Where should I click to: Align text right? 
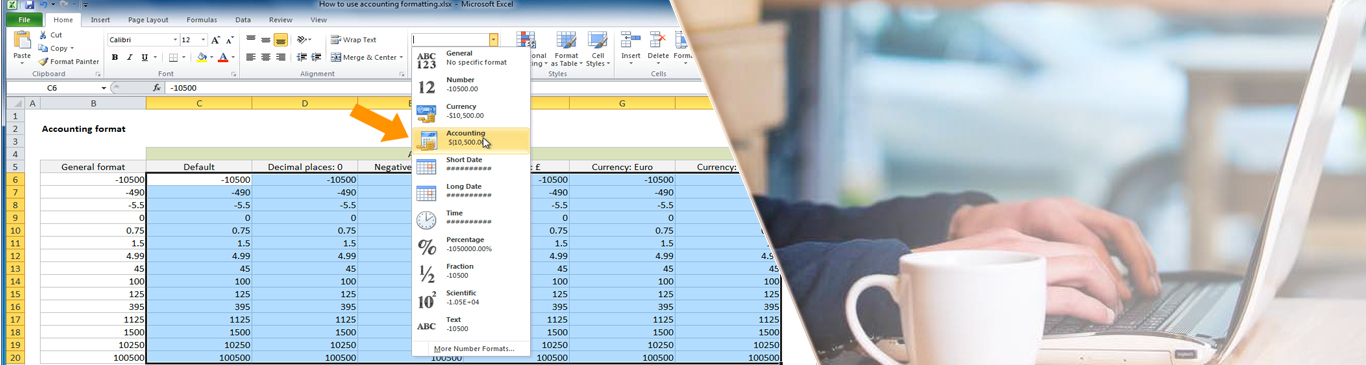(281, 58)
